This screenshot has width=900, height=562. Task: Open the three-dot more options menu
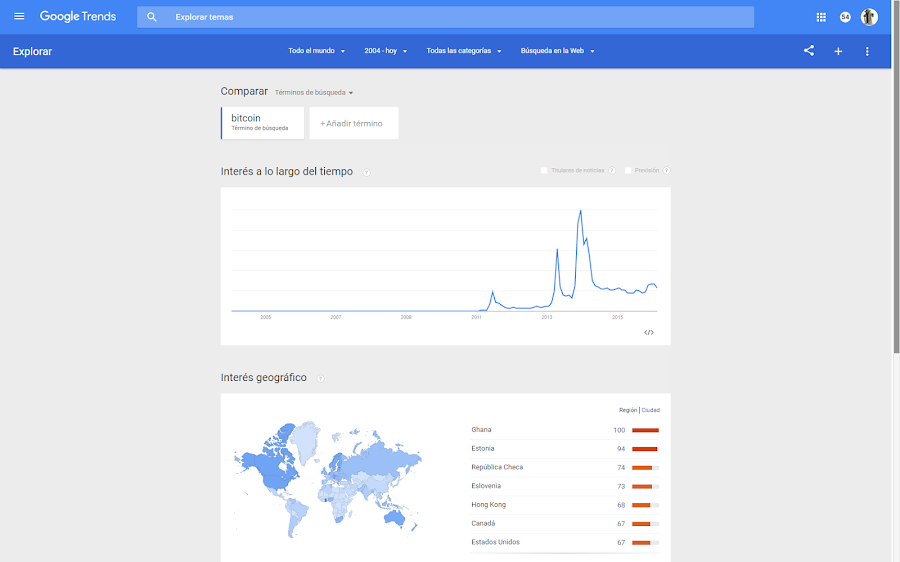coord(867,51)
